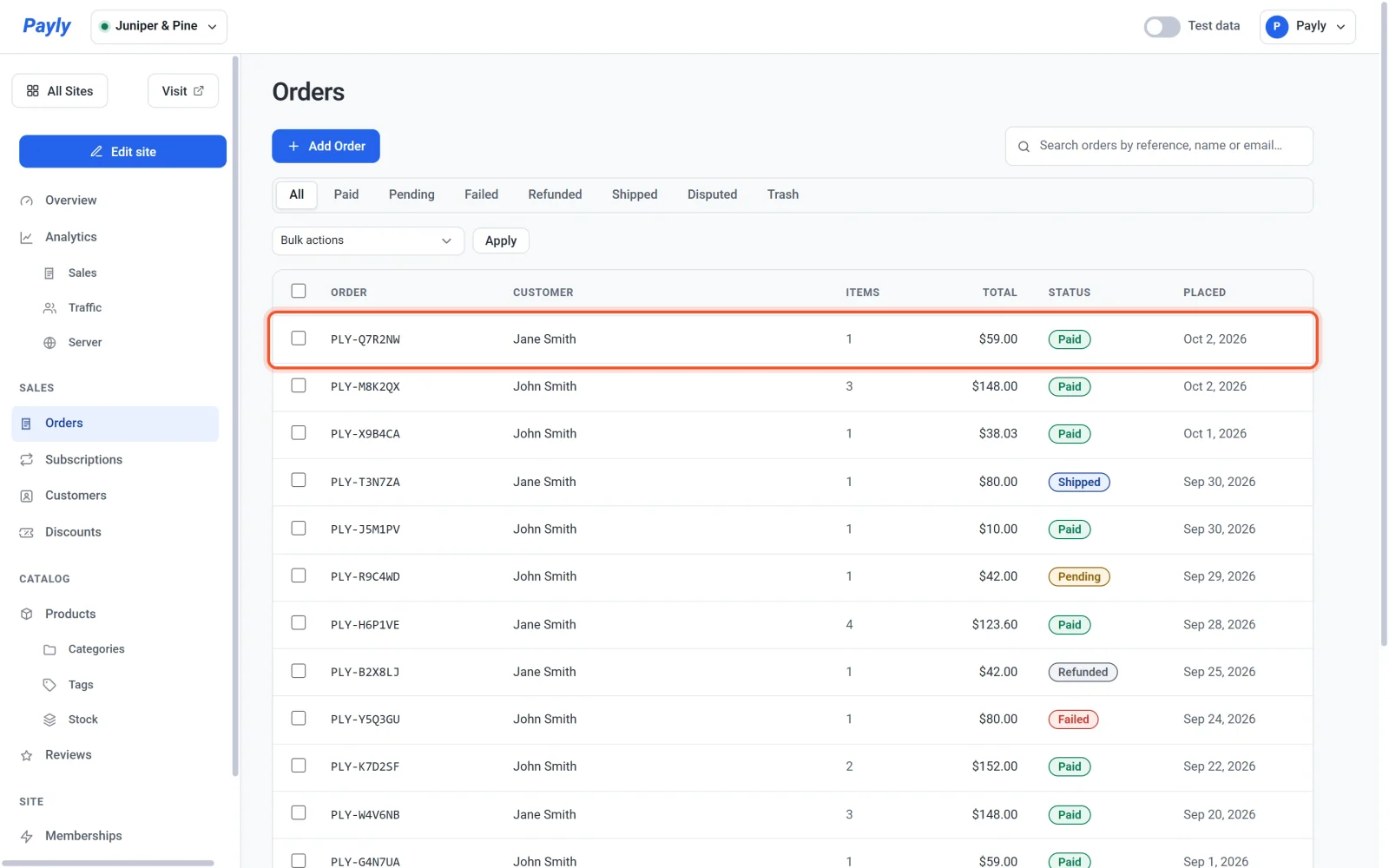Click the Shipped status badge
The width and height of the screenshot is (1389, 868).
click(1079, 483)
